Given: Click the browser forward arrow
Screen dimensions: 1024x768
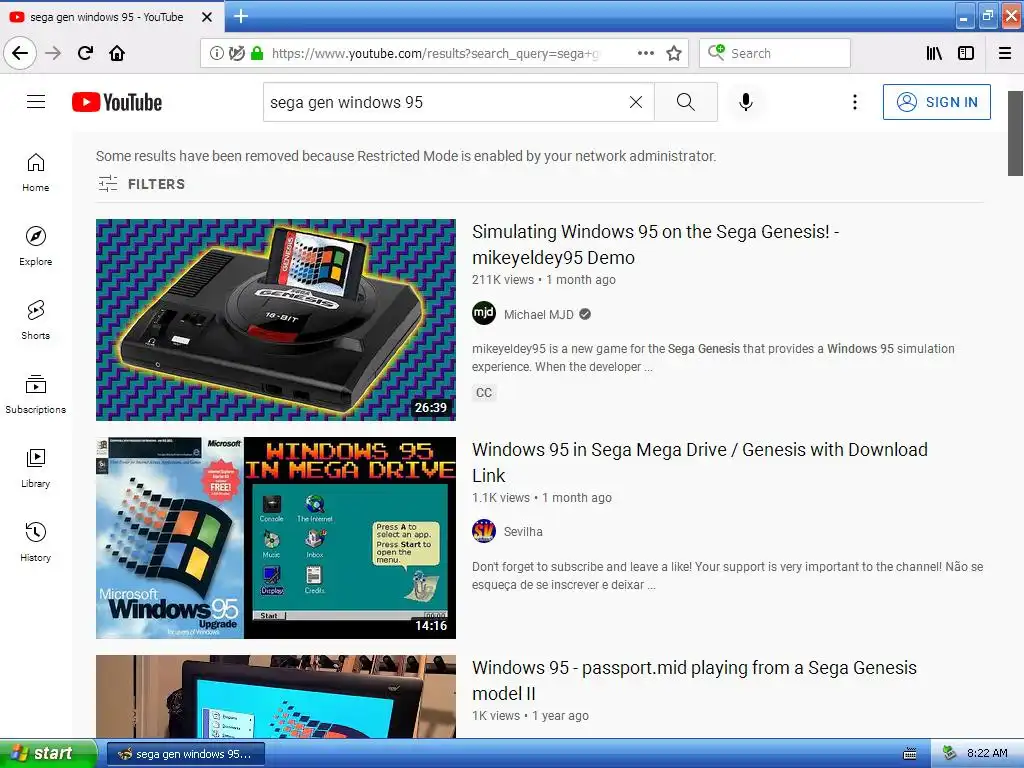Looking at the screenshot, I should 53,53.
